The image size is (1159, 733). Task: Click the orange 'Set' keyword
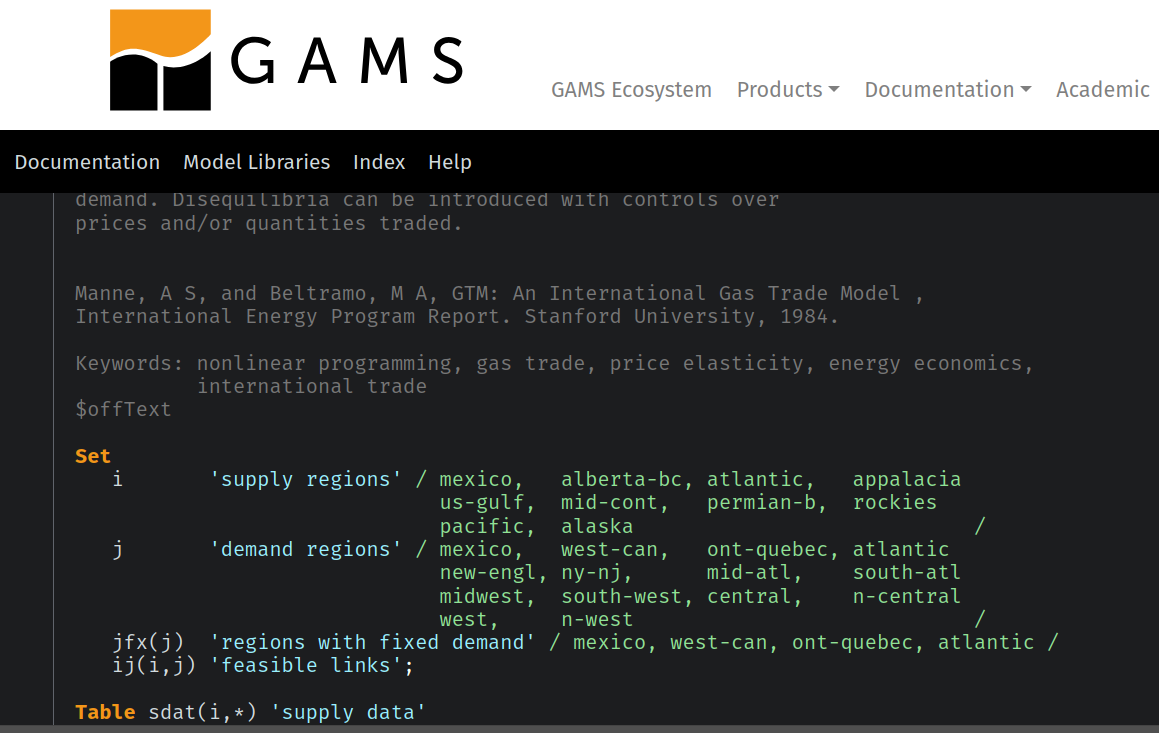[x=92, y=457]
